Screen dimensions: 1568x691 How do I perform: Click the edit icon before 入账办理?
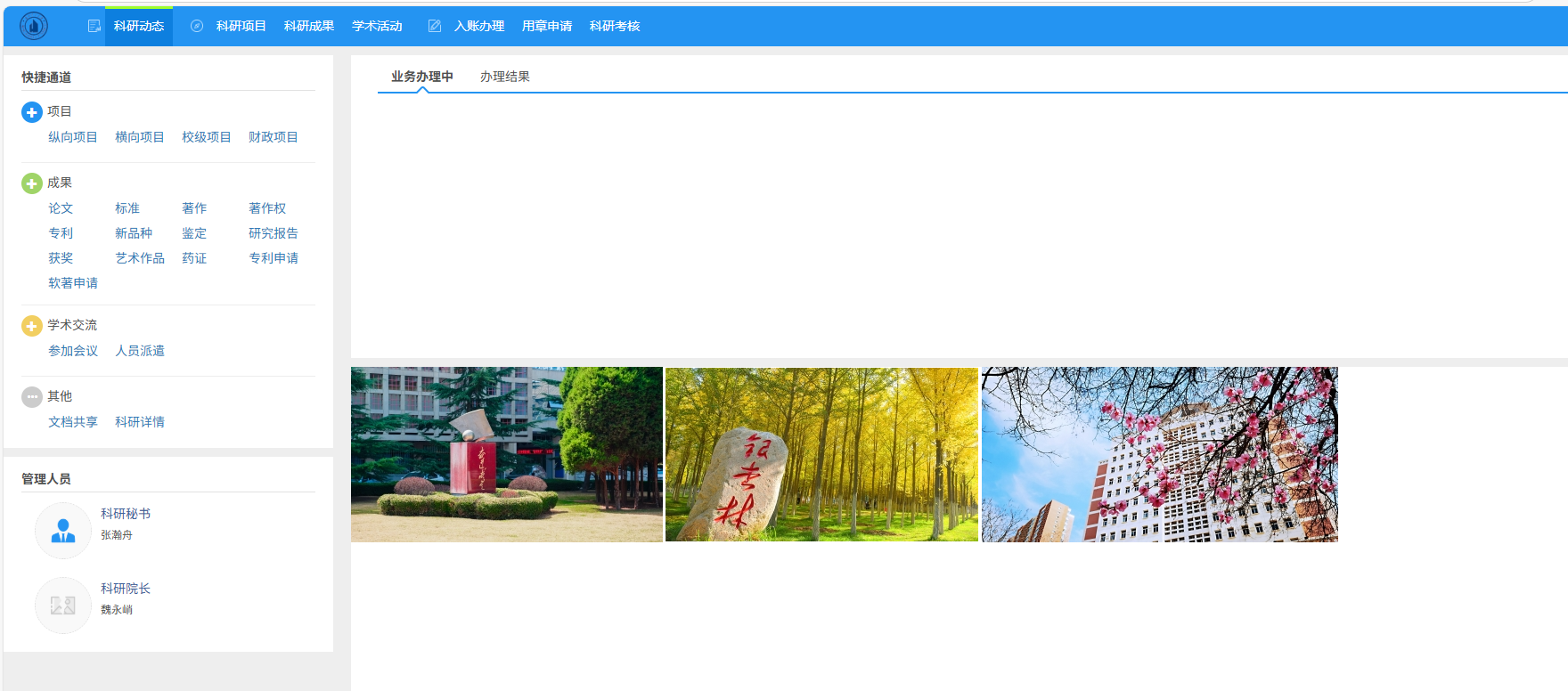click(435, 26)
